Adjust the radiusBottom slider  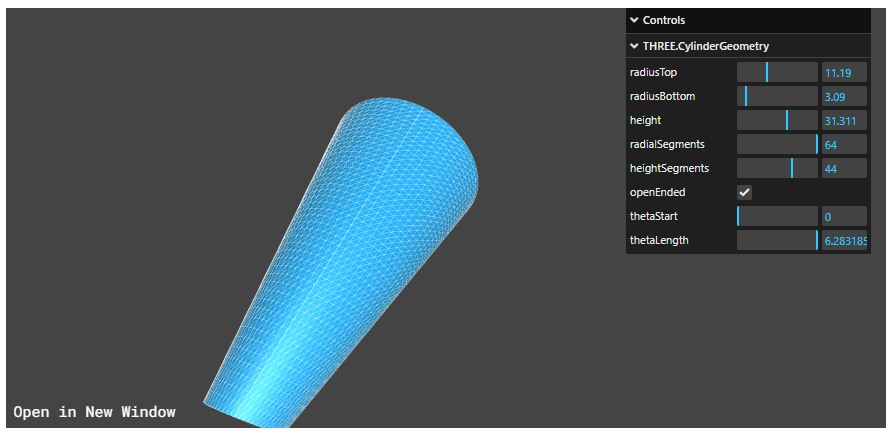pos(777,97)
